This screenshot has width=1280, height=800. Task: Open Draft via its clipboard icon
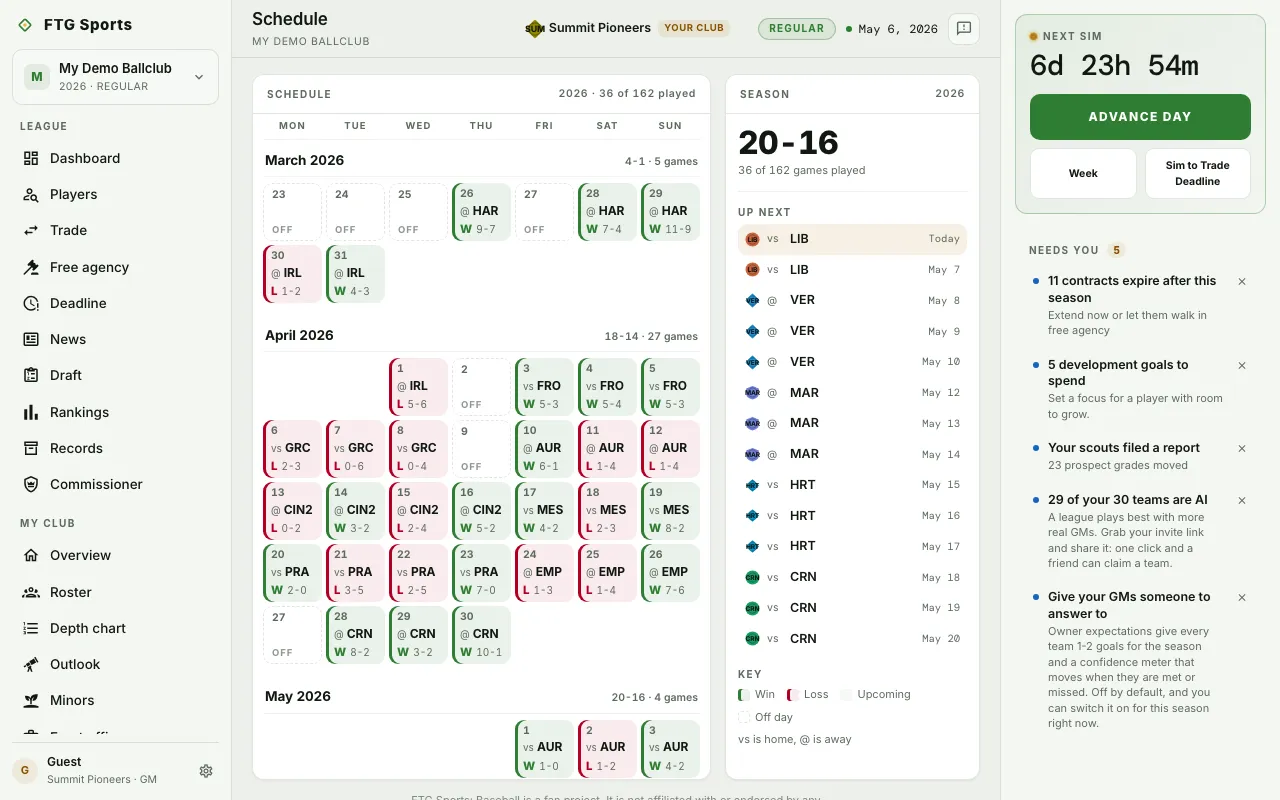coord(31,375)
